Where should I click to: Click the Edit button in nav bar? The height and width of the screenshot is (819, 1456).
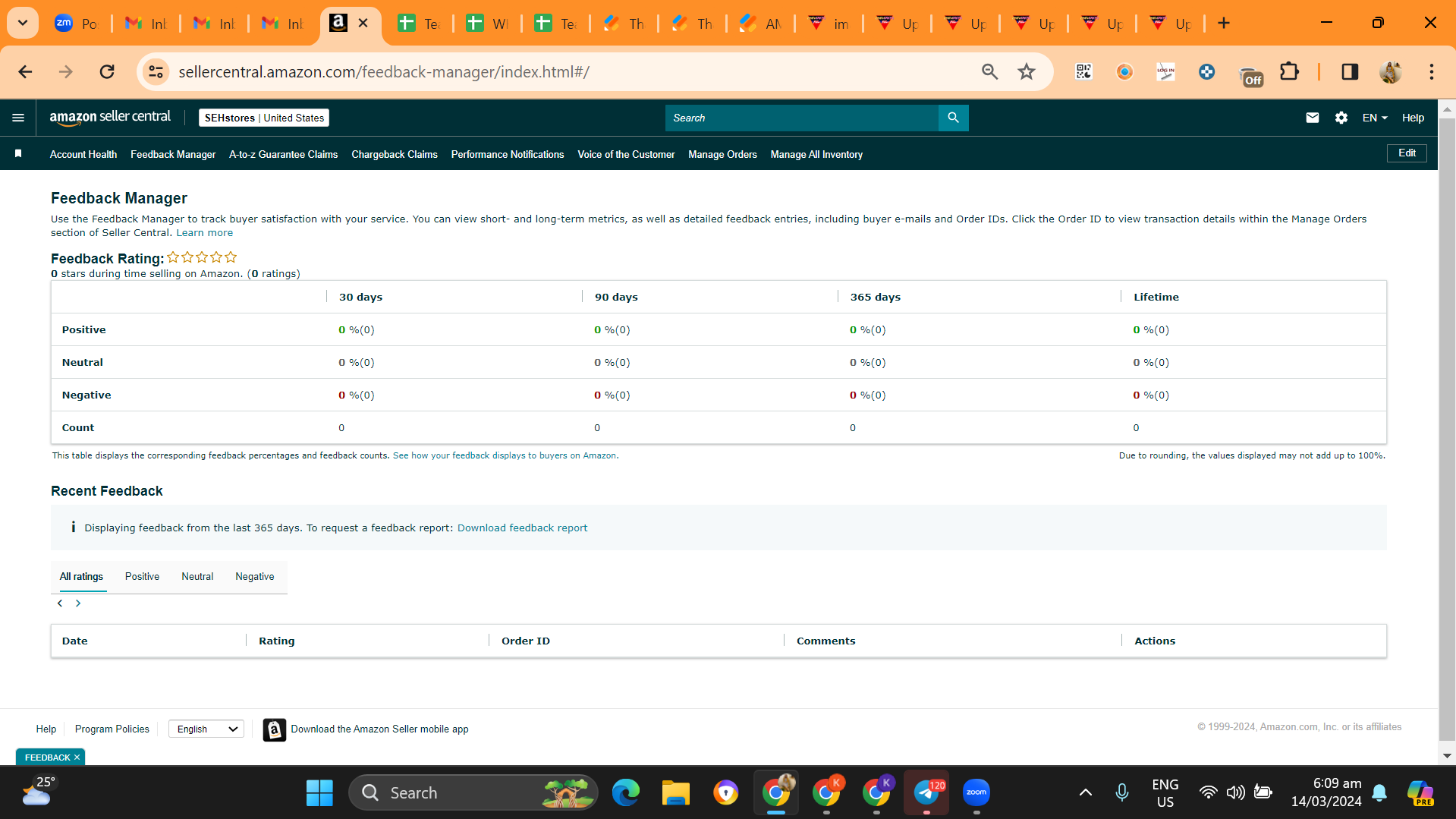point(1407,153)
